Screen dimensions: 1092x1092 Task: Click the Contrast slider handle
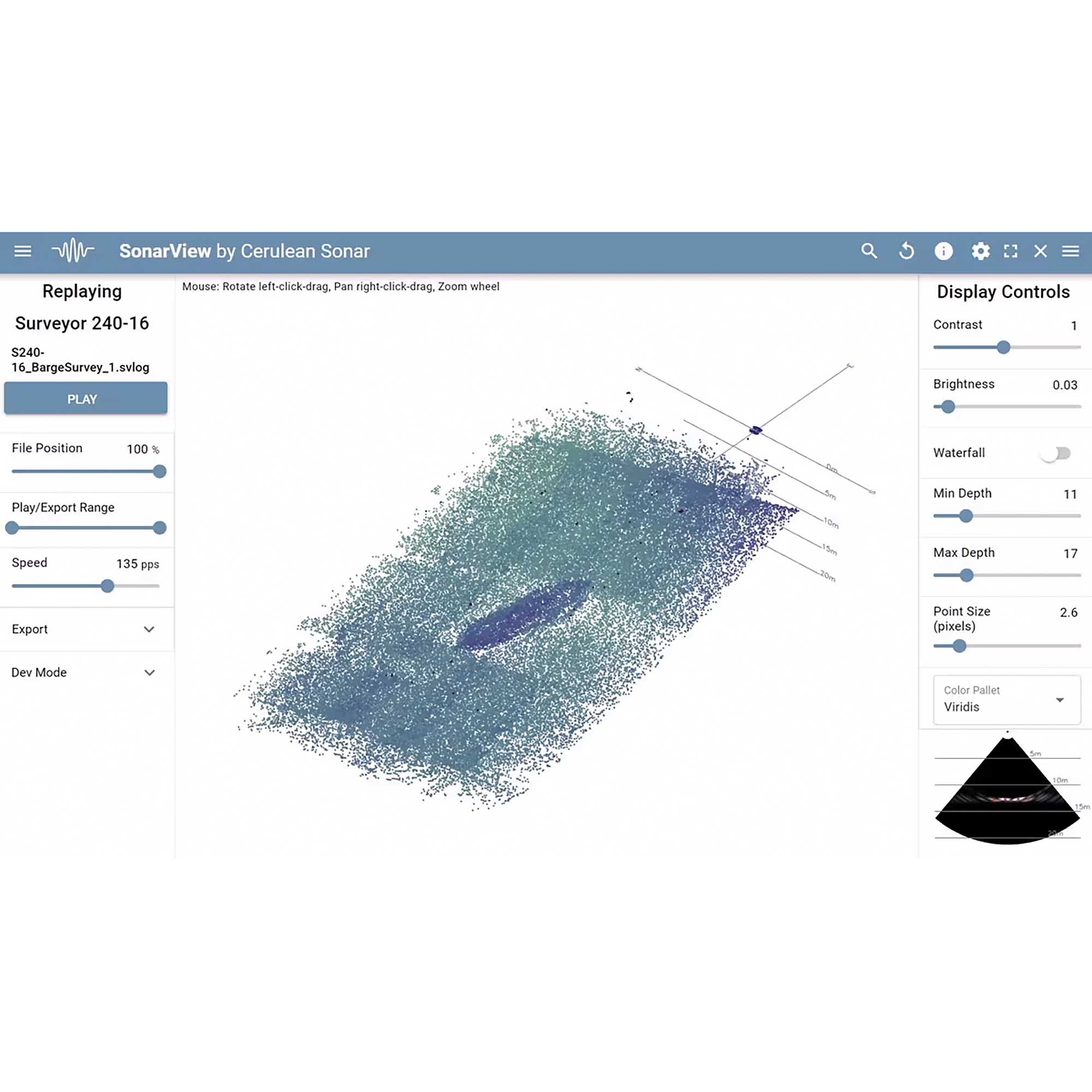click(1003, 348)
